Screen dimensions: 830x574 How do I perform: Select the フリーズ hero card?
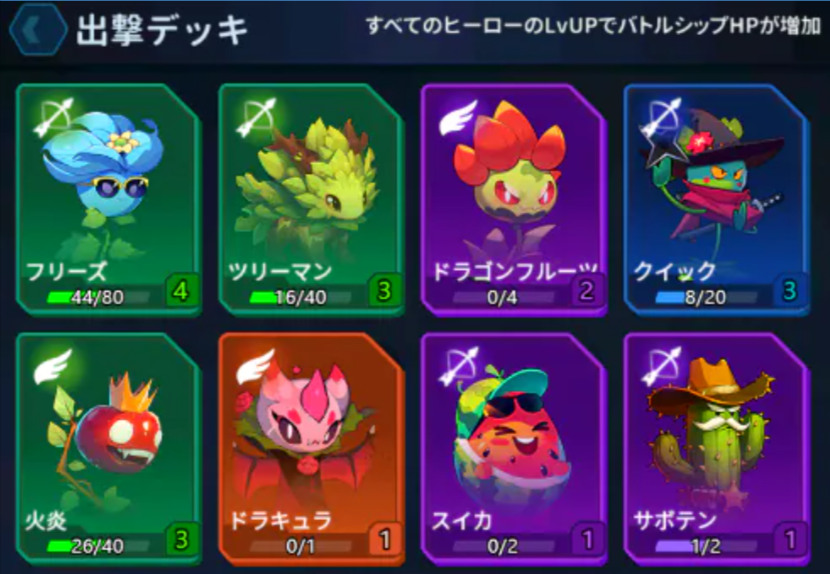[109, 200]
